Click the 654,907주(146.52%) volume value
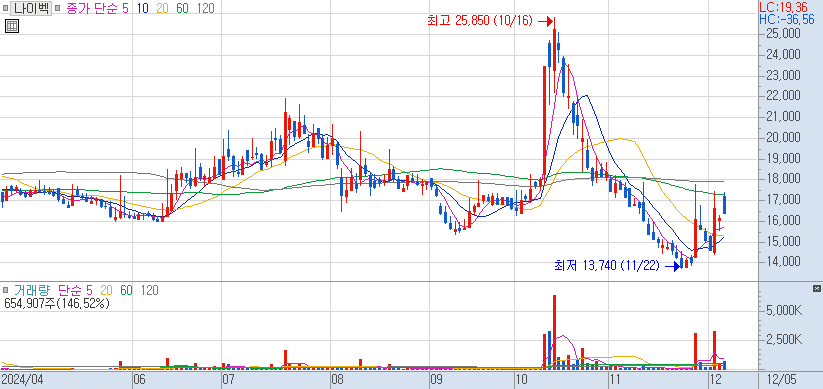823x389 pixels. click(57, 303)
